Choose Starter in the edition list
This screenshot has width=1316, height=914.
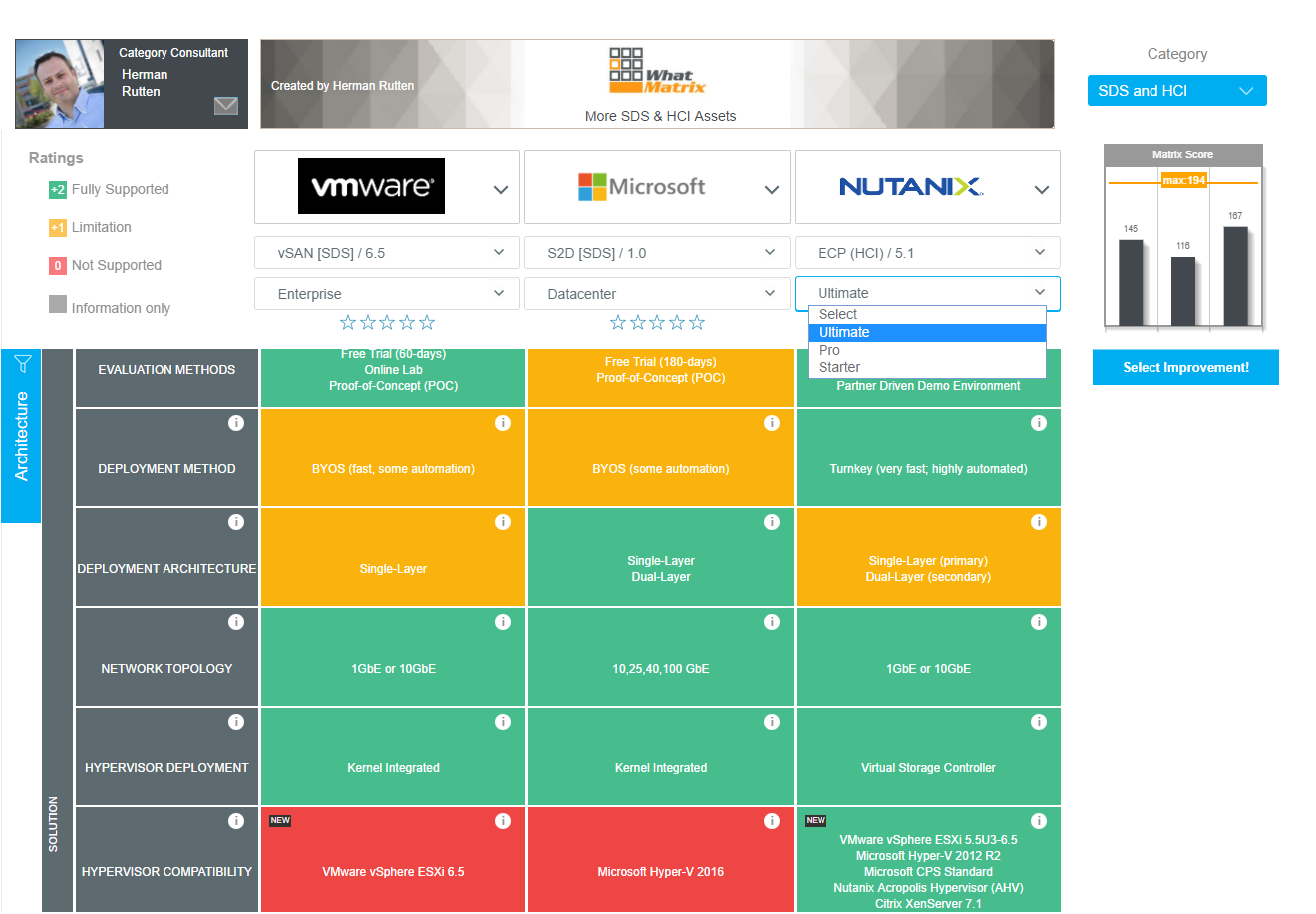(927, 367)
